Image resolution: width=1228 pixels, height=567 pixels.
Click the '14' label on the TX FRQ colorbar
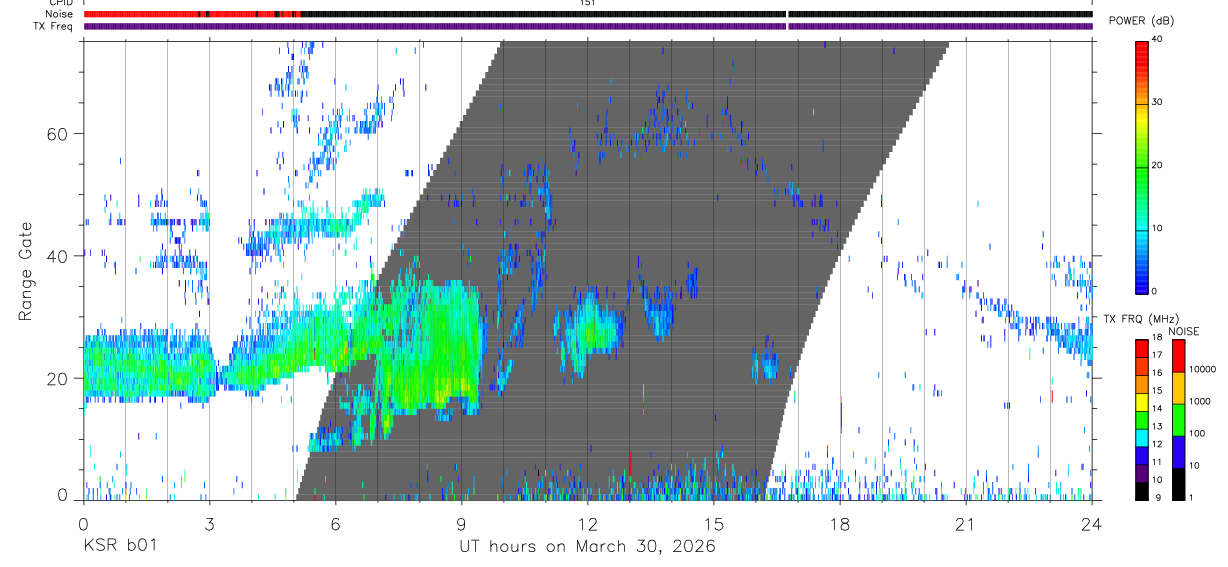pos(1157,408)
